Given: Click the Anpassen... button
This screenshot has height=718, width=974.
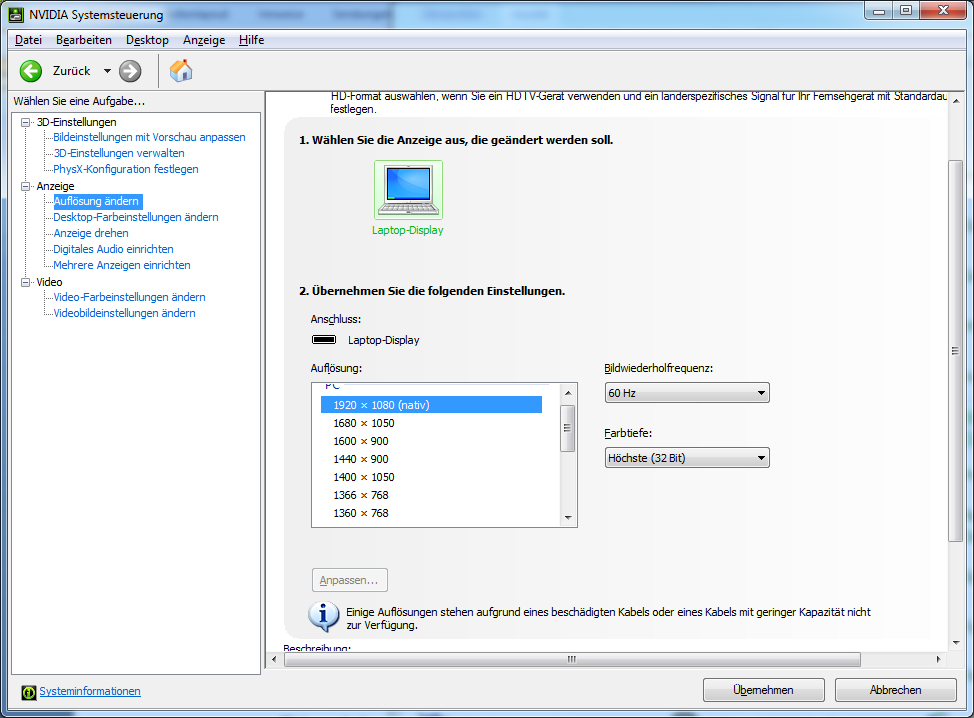Looking at the screenshot, I should (x=350, y=580).
